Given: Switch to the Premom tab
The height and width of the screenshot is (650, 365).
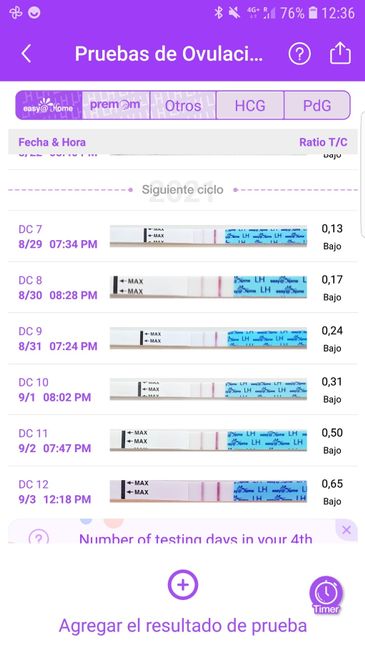Looking at the screenshot, I should pos(116,105).
